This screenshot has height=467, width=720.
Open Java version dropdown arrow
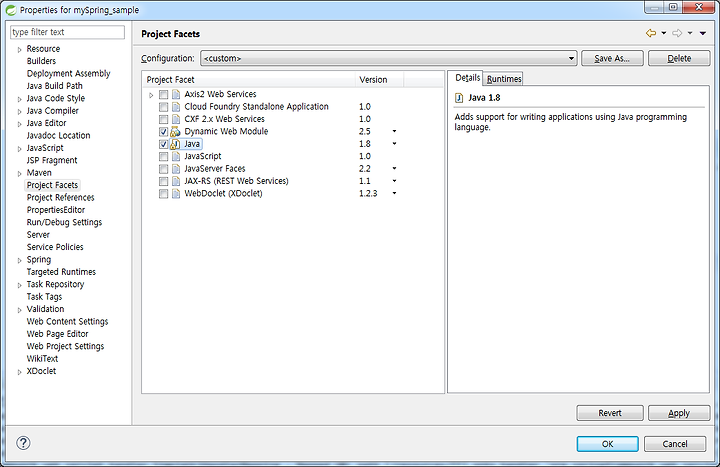394,144
